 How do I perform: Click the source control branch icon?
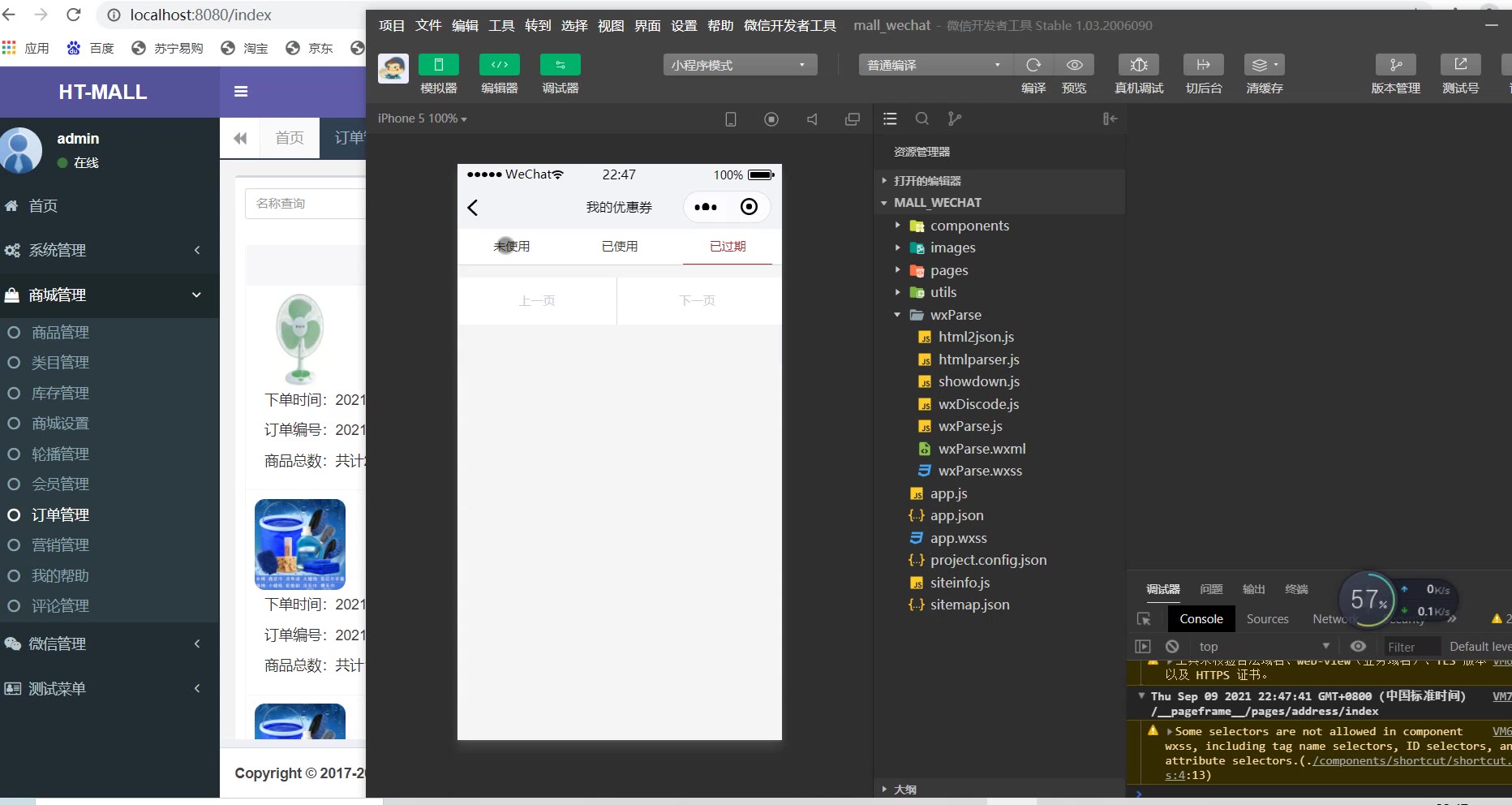tap(955, 118)
